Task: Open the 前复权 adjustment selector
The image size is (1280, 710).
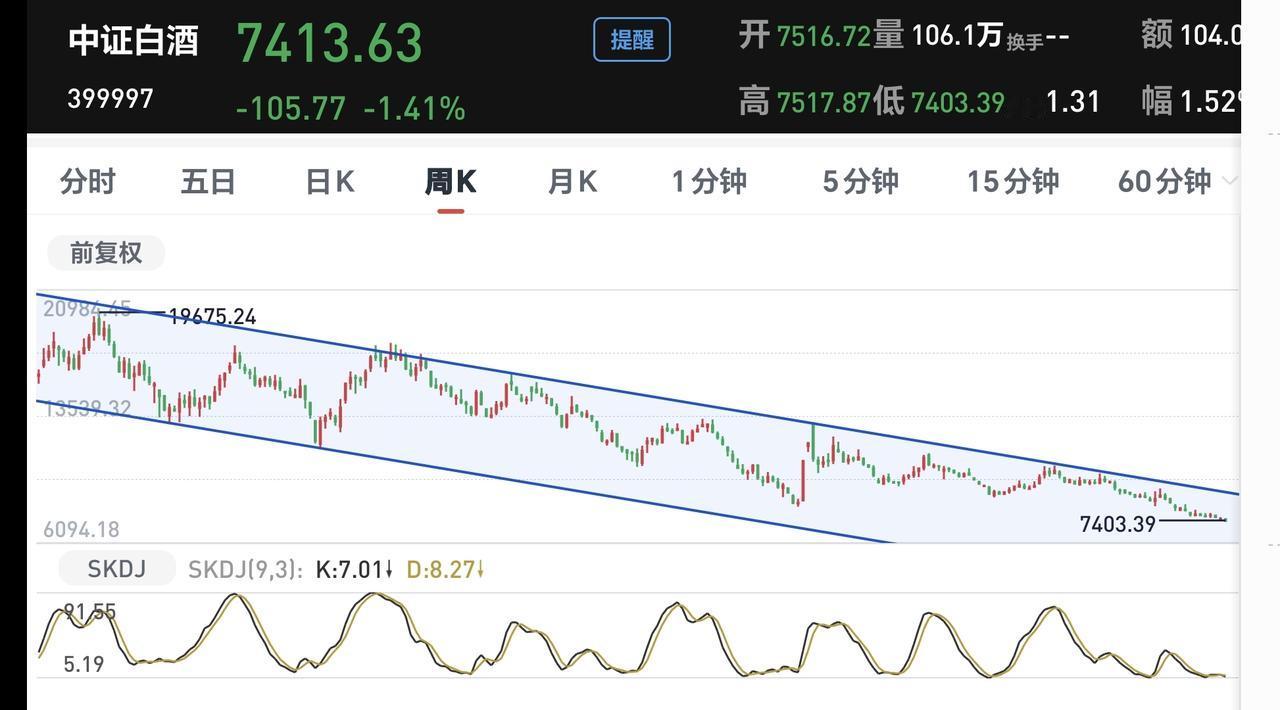Action: coord(106,253)
